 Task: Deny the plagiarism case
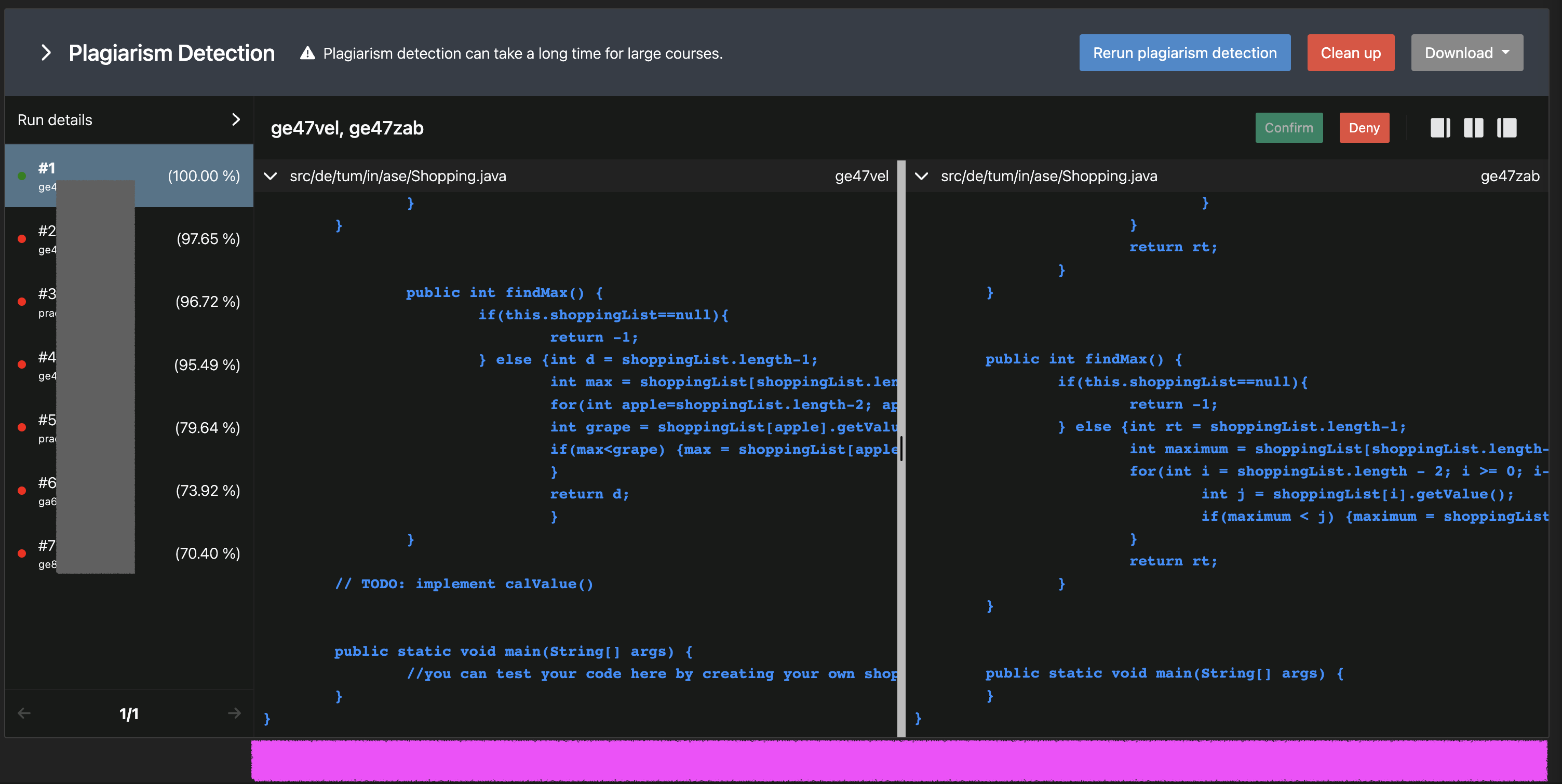(1364, 128)
